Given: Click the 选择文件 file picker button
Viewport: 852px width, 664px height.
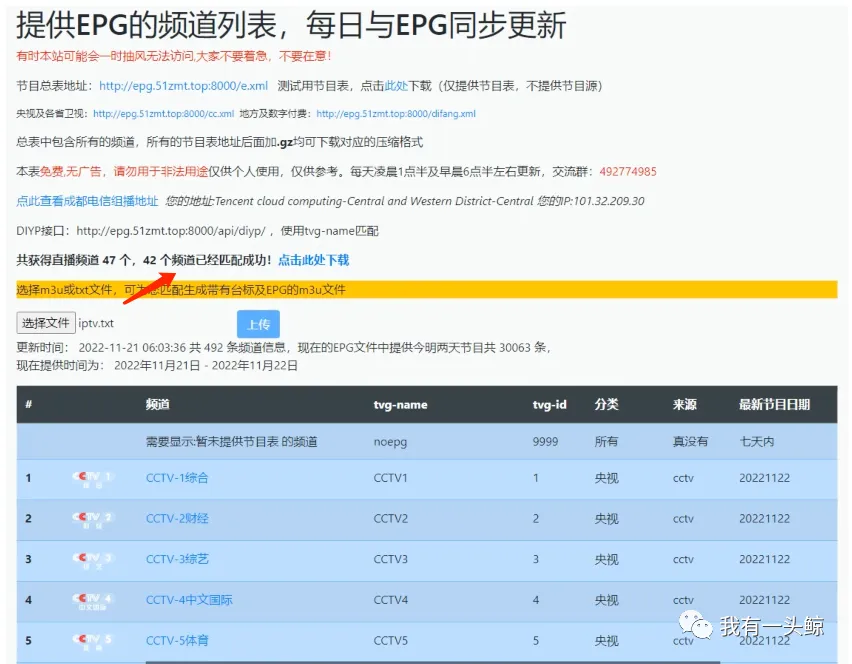Looking at the screenshot, I should (45, 323).
